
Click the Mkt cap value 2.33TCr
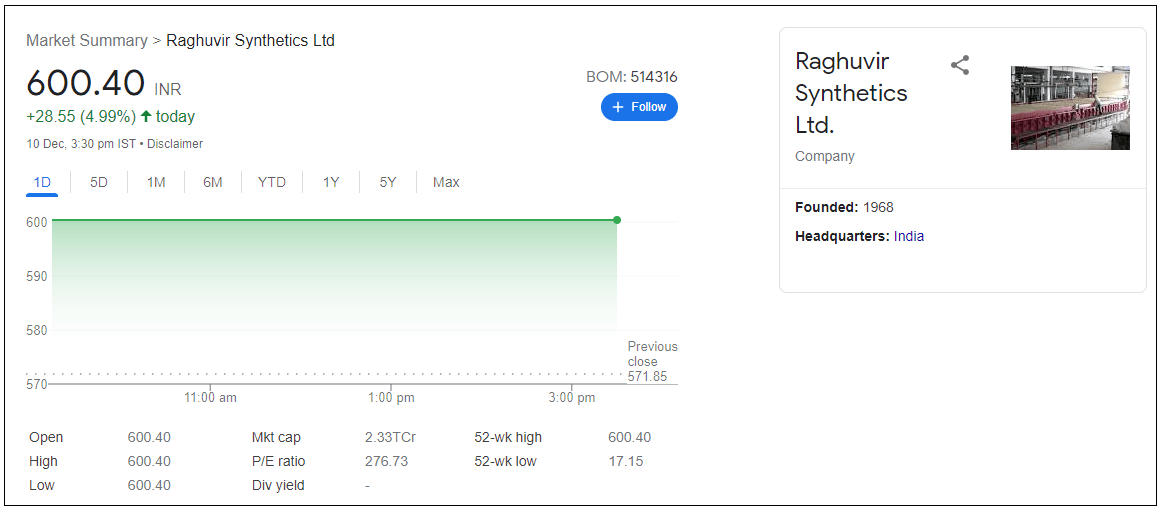[390, 437]
